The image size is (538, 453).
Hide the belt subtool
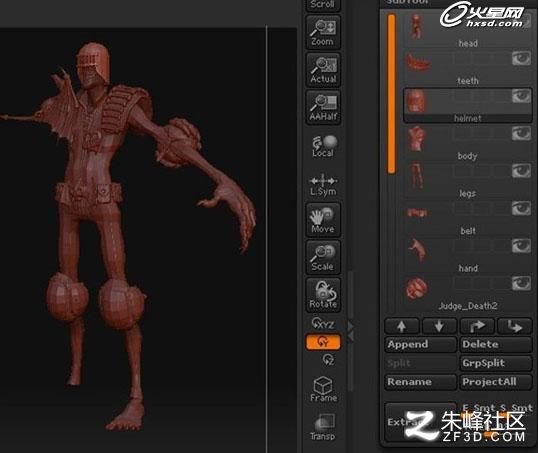click(521, 208)
